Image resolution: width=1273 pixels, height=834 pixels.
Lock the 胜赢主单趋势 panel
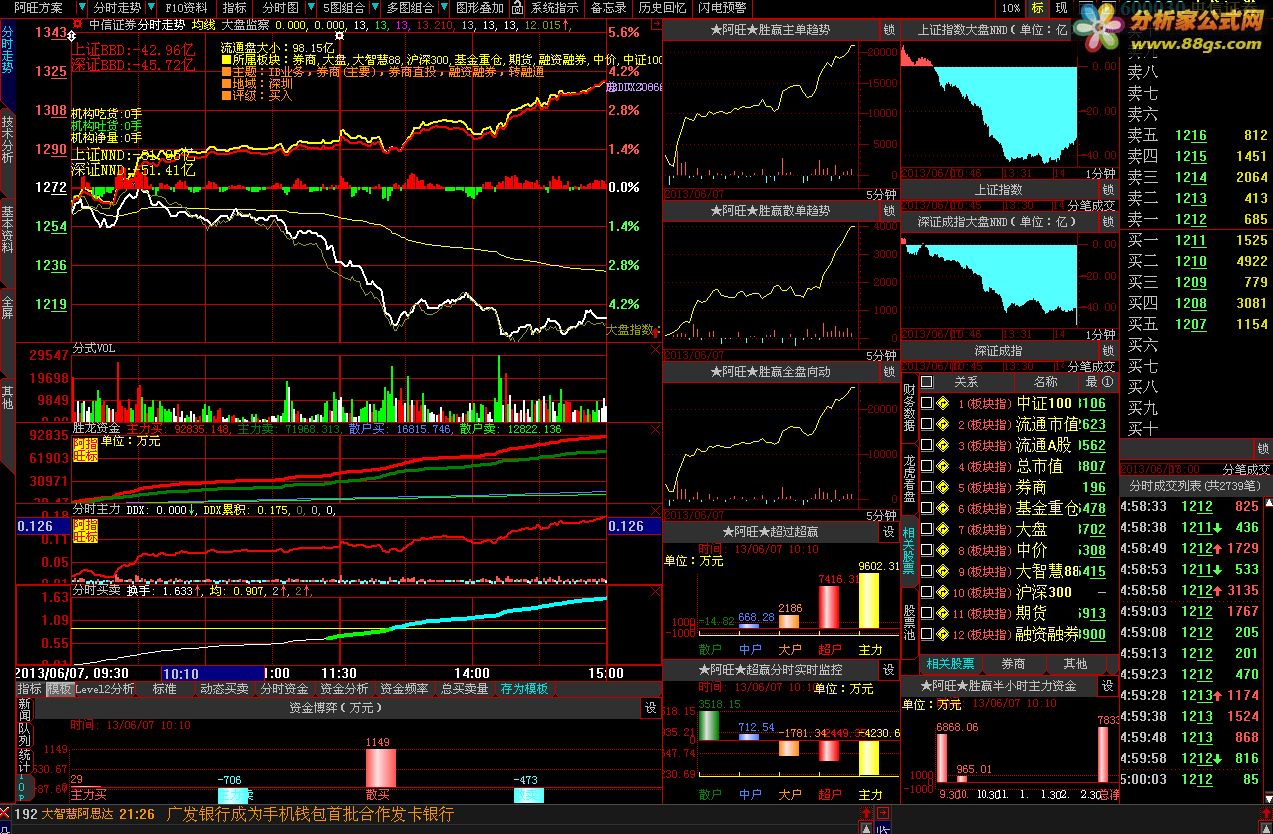[x=890, y=30]
